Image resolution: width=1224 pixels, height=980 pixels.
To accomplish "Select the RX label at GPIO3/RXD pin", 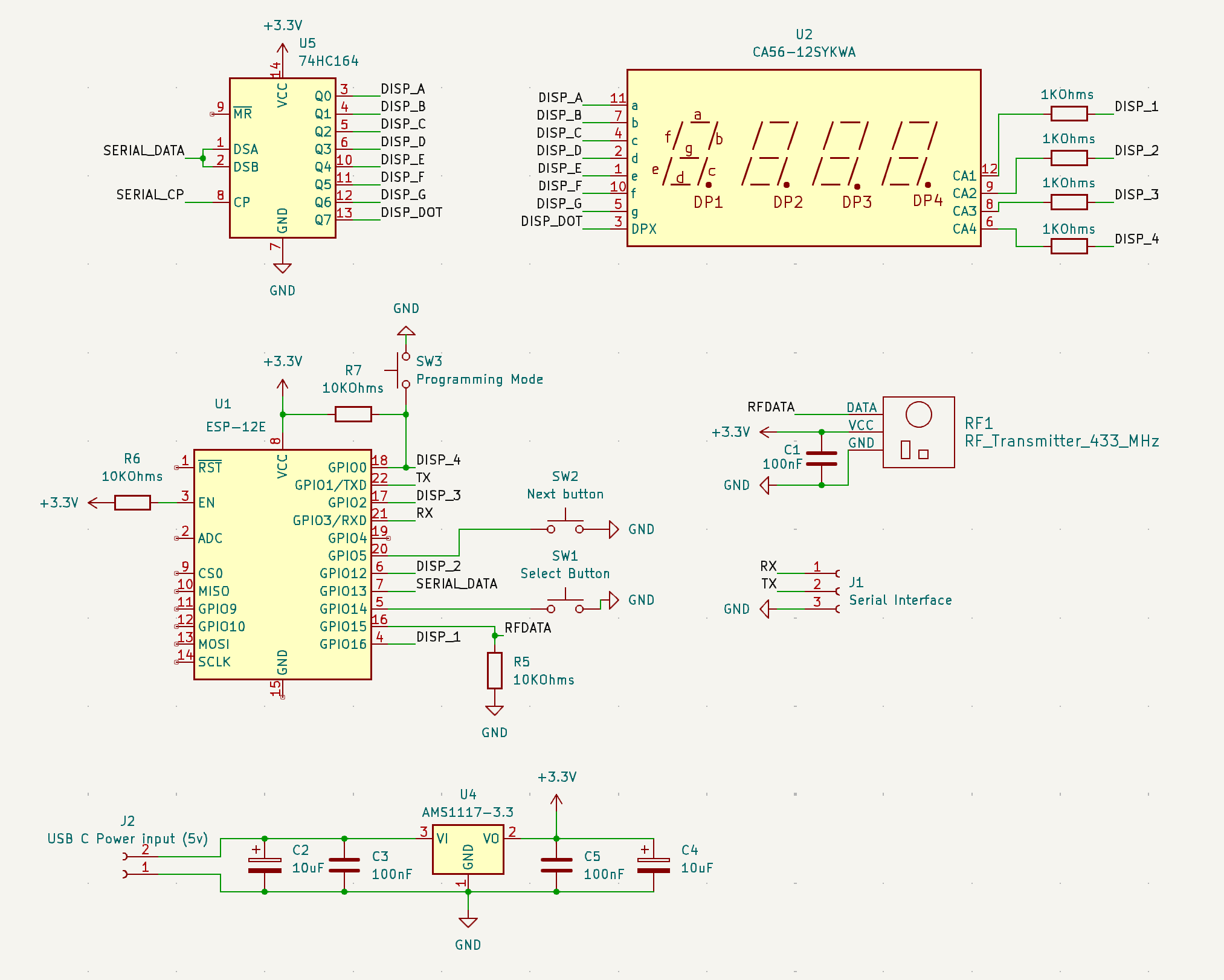I will pyautogui.click(x=425, y=514).
